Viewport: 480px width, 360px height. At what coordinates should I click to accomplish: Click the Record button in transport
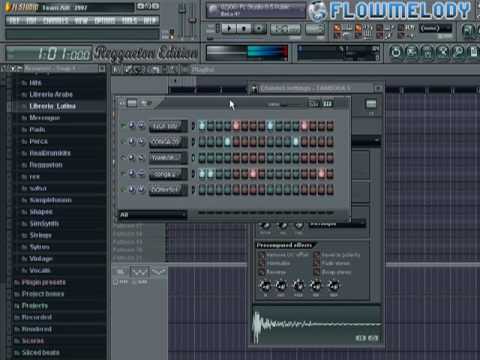(259, 29)
